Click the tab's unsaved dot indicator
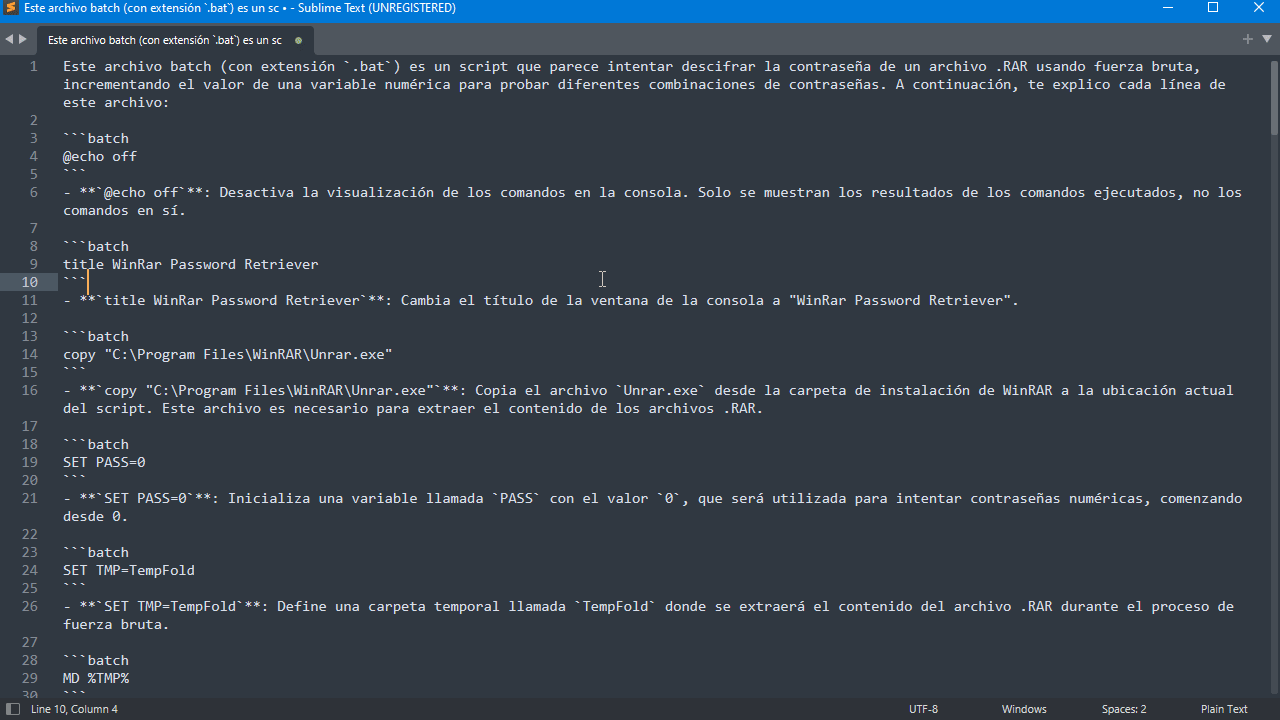 (x=298, y=41)
